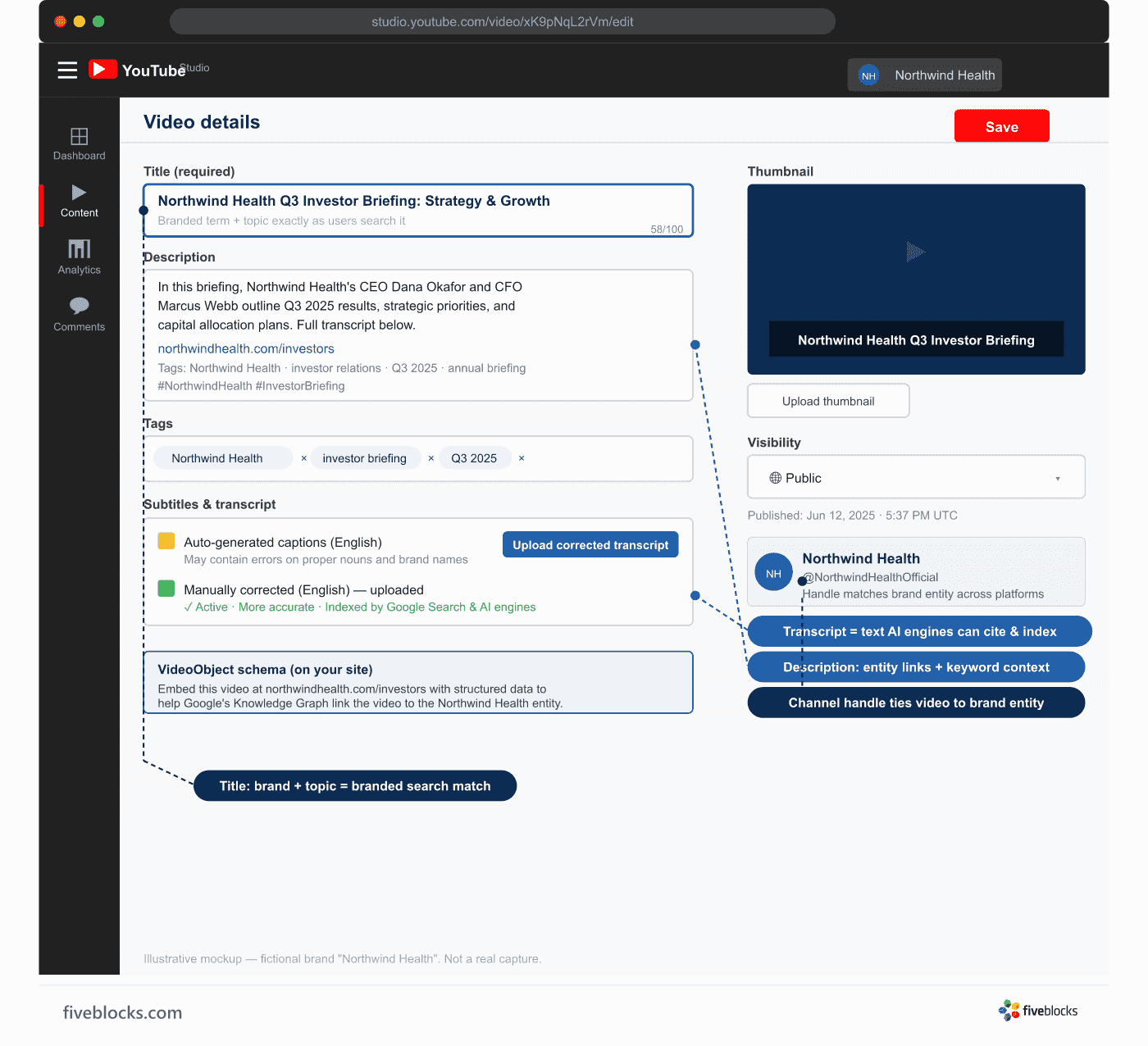
Task: Click the Northwind Health channel name
Action: point(861,558)
